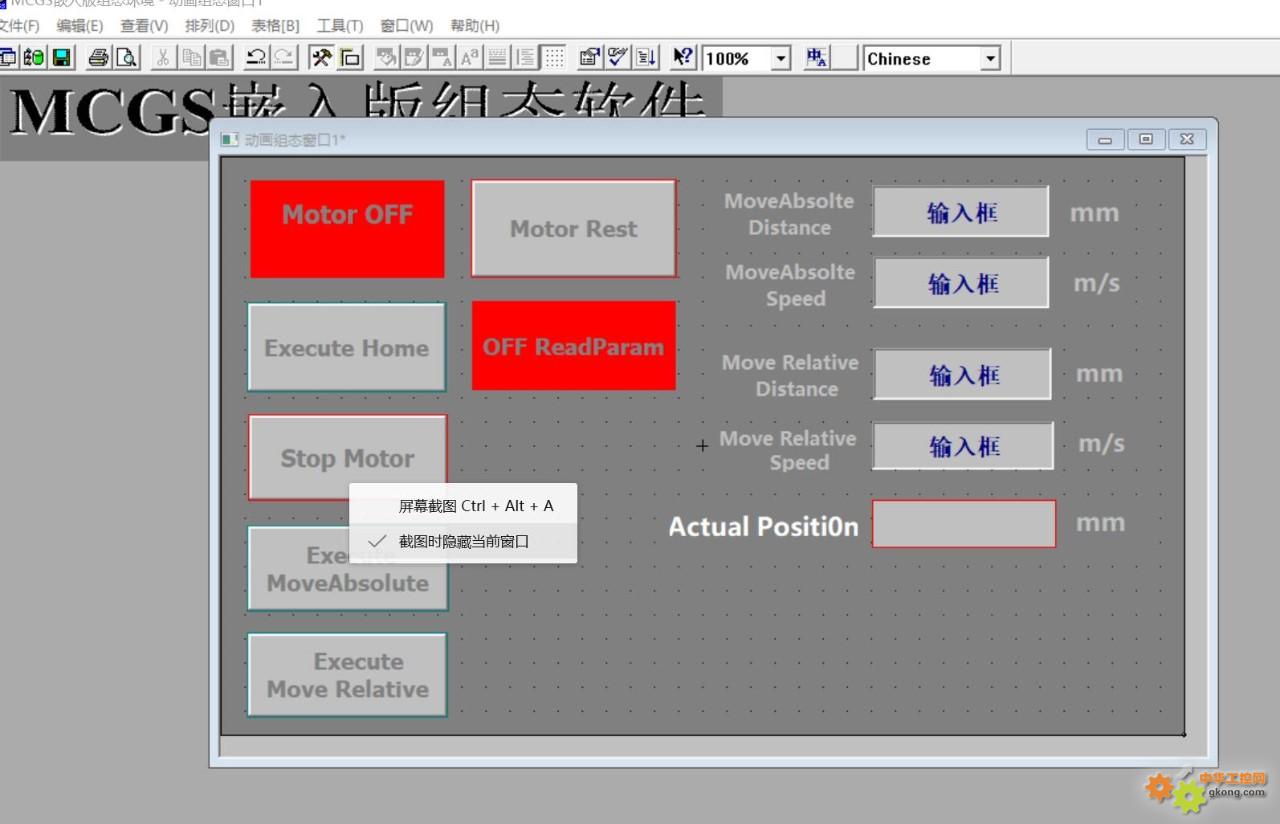Open the 工具(T) menu
Viewport: 1280px width, 824px height.
340,26
